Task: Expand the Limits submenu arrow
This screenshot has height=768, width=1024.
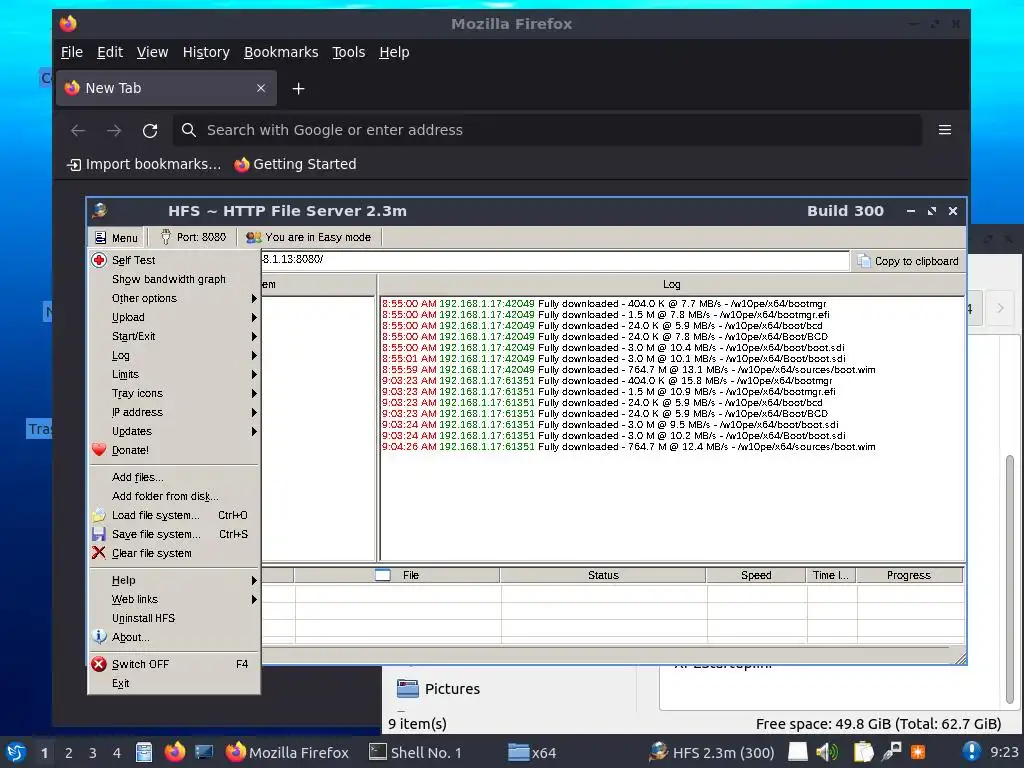Action: 254,374
